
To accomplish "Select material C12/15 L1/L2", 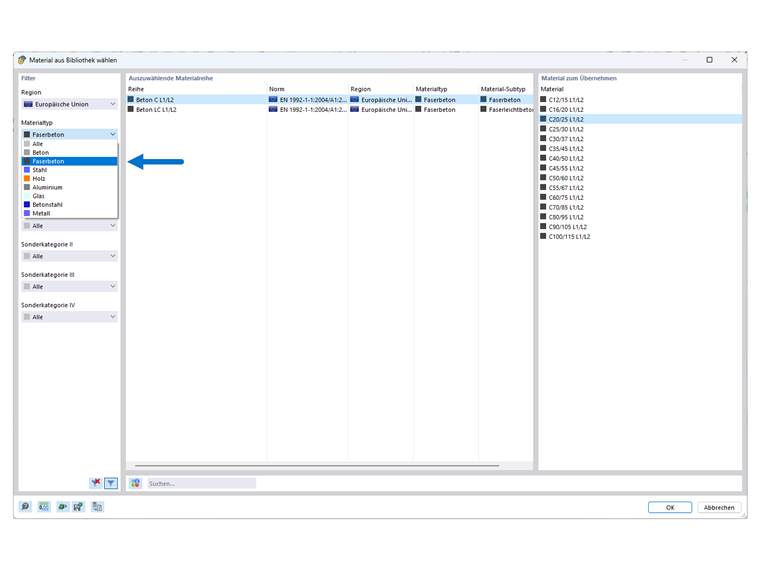I will [x=640, y=99].
